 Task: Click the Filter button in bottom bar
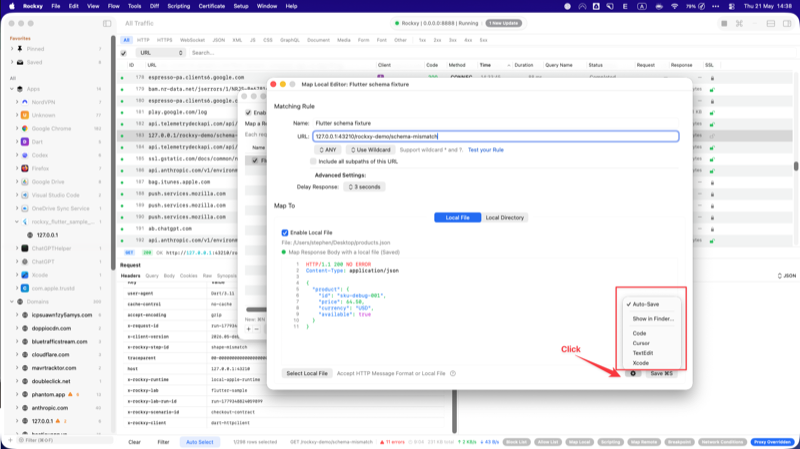pos(163,442)
